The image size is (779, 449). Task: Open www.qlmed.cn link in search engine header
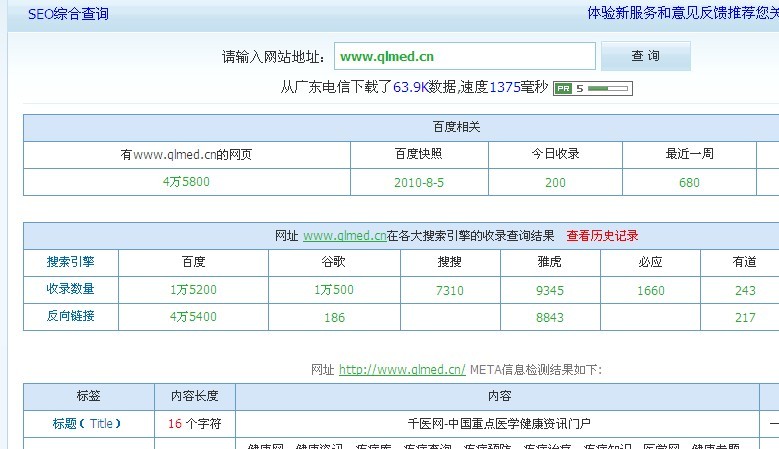pyautogui.click(x=344, y=236)
